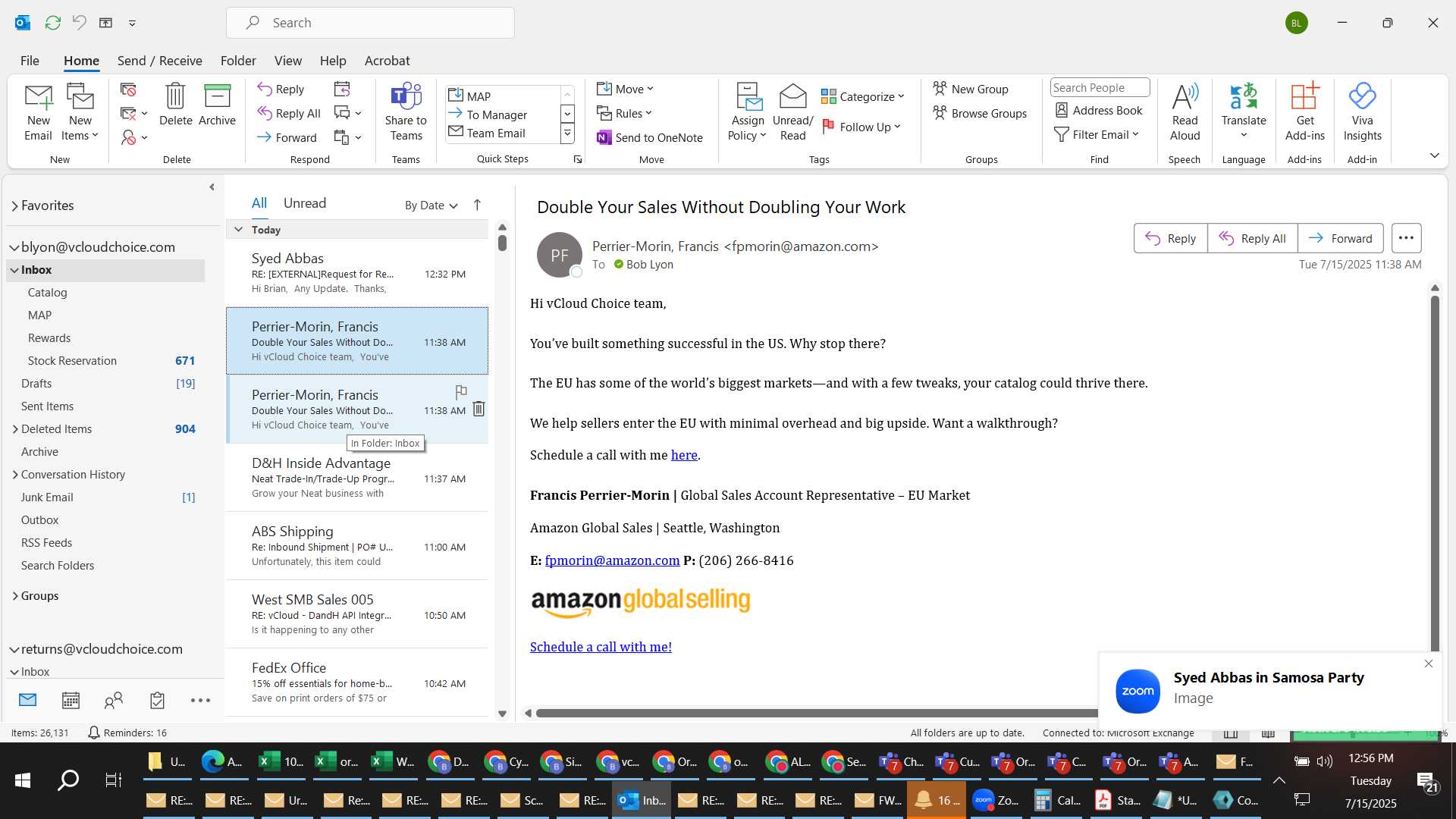The image size is (1456, 819).
Task: Open the Rules dropdown
Action: [624, 113]
